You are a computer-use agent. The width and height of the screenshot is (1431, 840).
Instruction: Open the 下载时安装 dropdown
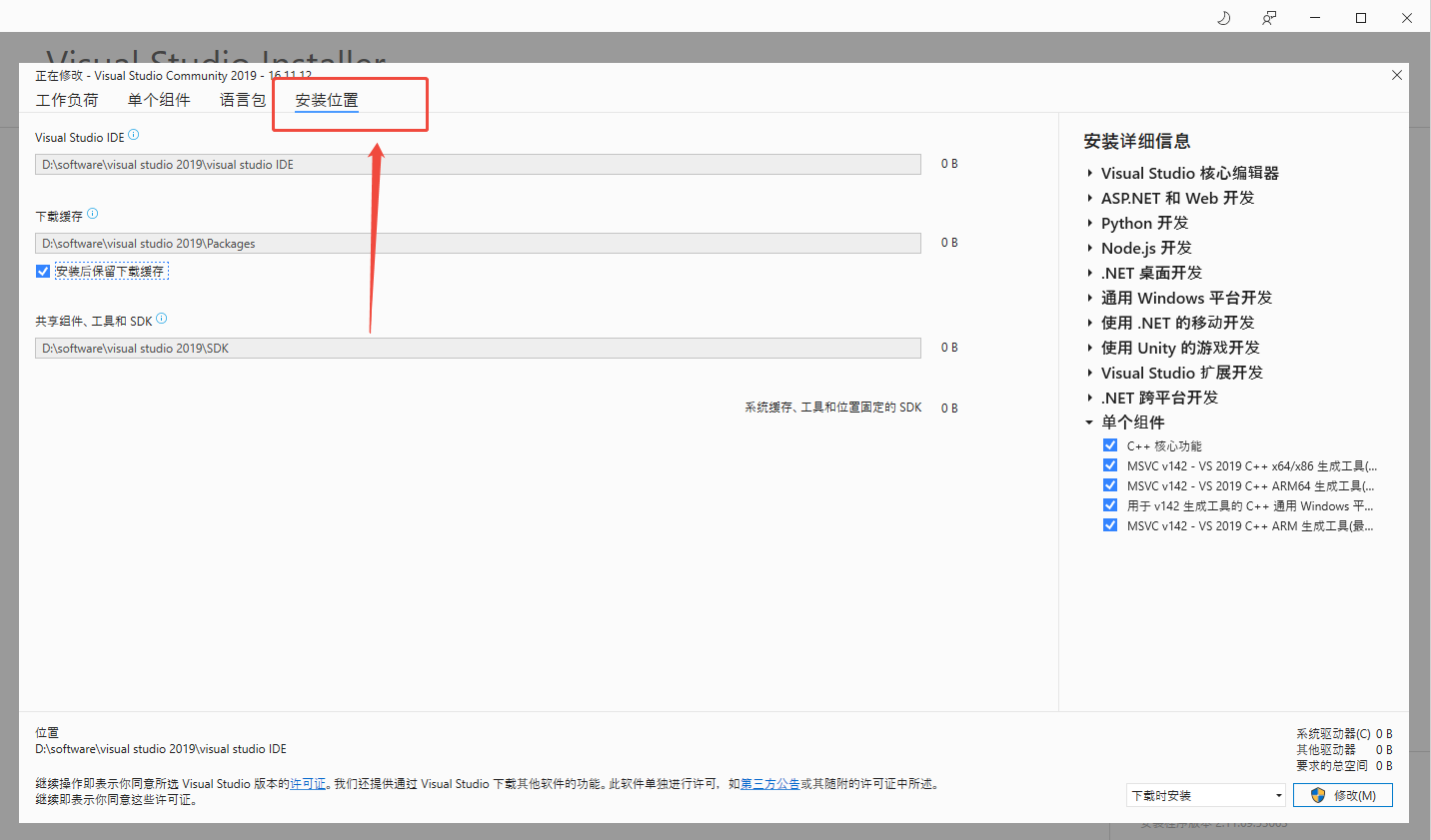1206,795
